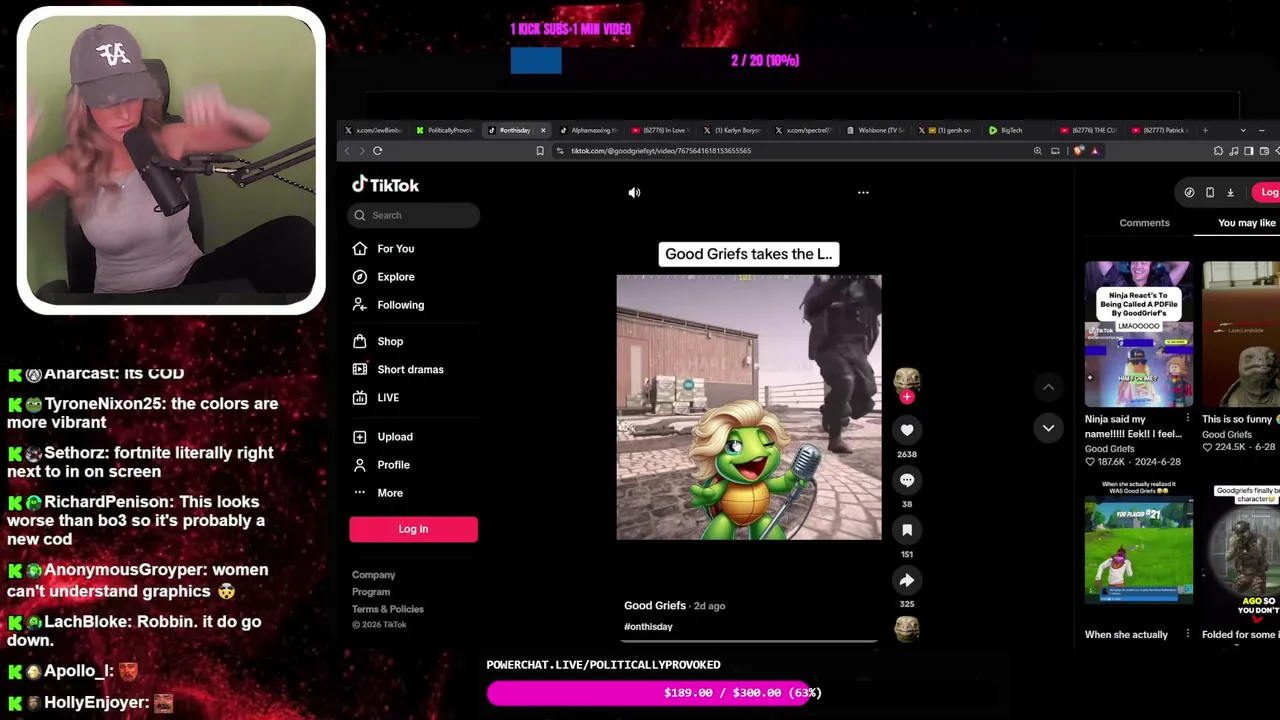The width and height of the screenshot is (1280, 720).
Task: Click the browser address bar URL
Action: tap(661, 151)
